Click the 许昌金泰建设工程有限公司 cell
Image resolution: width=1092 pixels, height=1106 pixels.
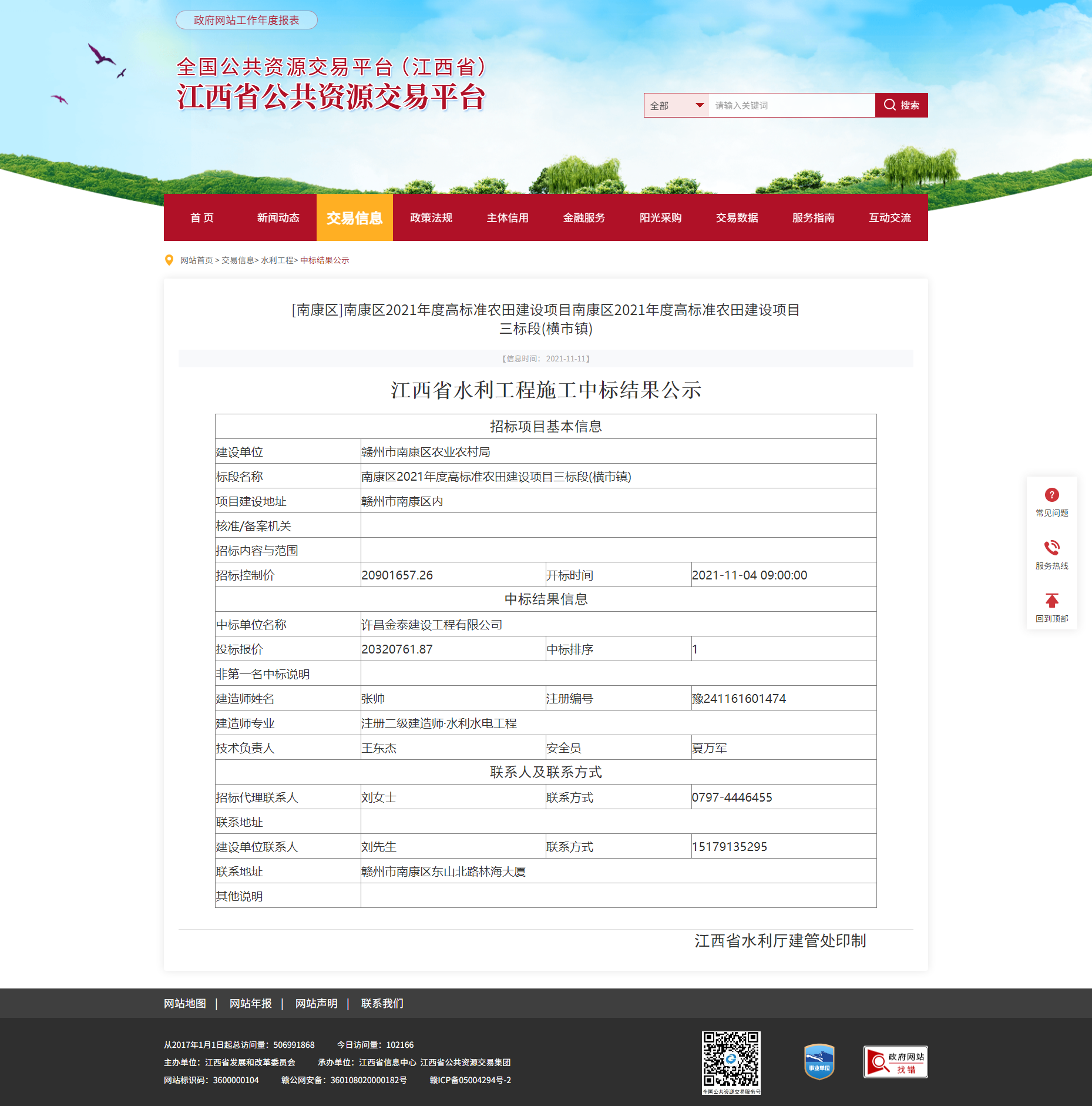point(618,624)
